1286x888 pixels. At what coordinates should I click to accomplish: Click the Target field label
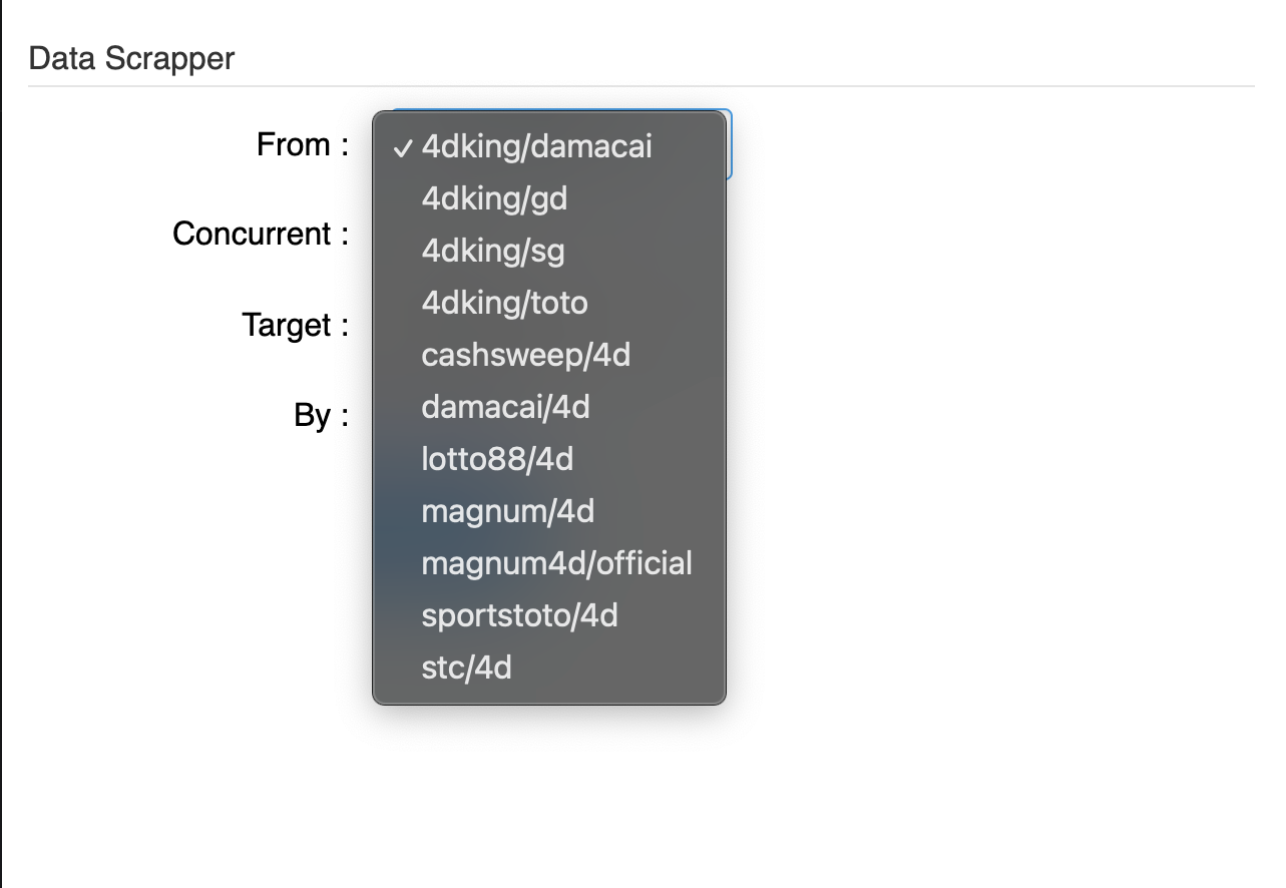pos(295,325)
